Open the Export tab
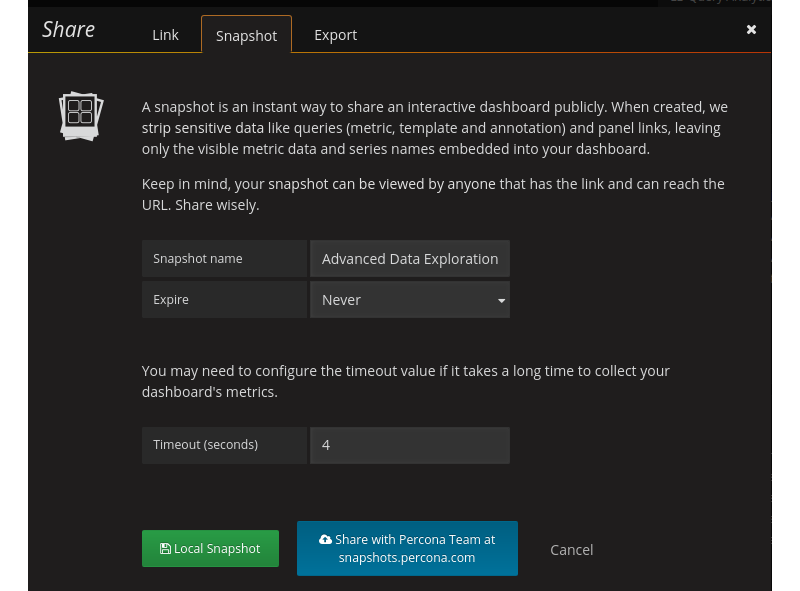Image resolution: width=800 pixels, height=591 pixels. coord(335,35)
